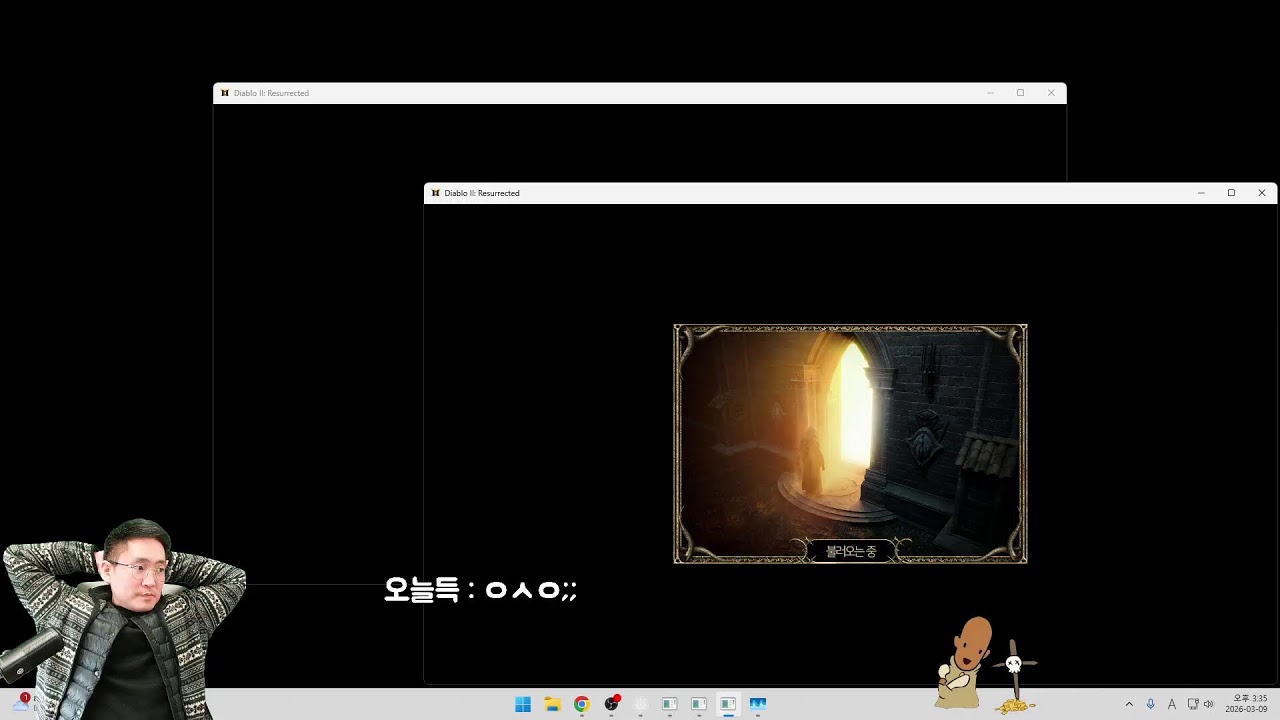This screenshot has width=1280, height=720.
Task: Open the volume tray icon
Action: 1208,704
